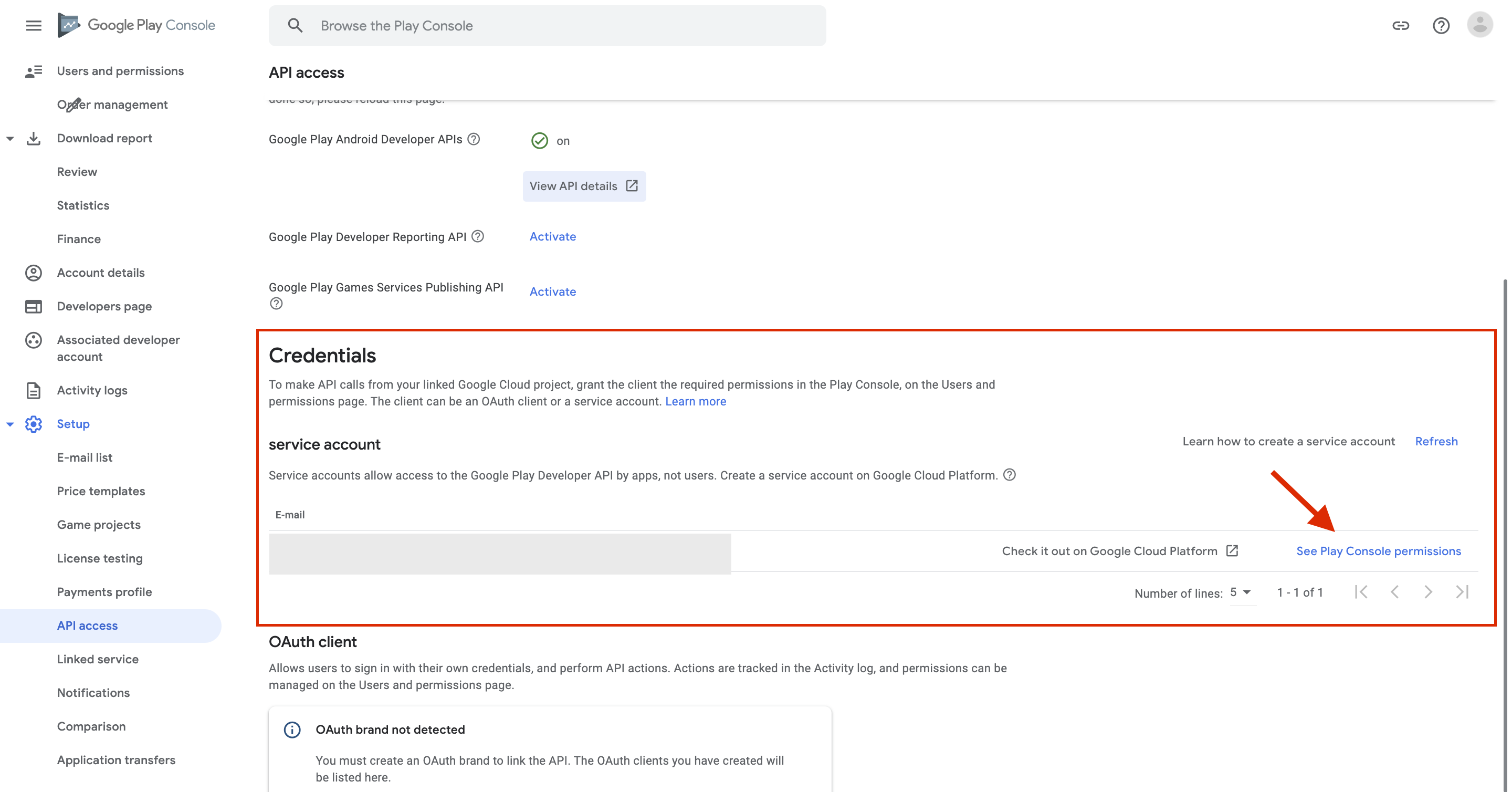Jump to last page of service accounts

(x=1462, y=592)
